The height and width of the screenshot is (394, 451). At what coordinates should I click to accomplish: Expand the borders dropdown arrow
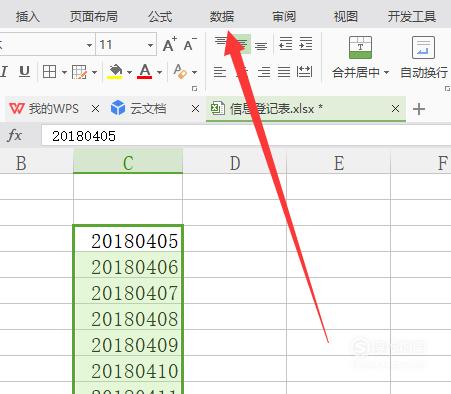(64, 72)
